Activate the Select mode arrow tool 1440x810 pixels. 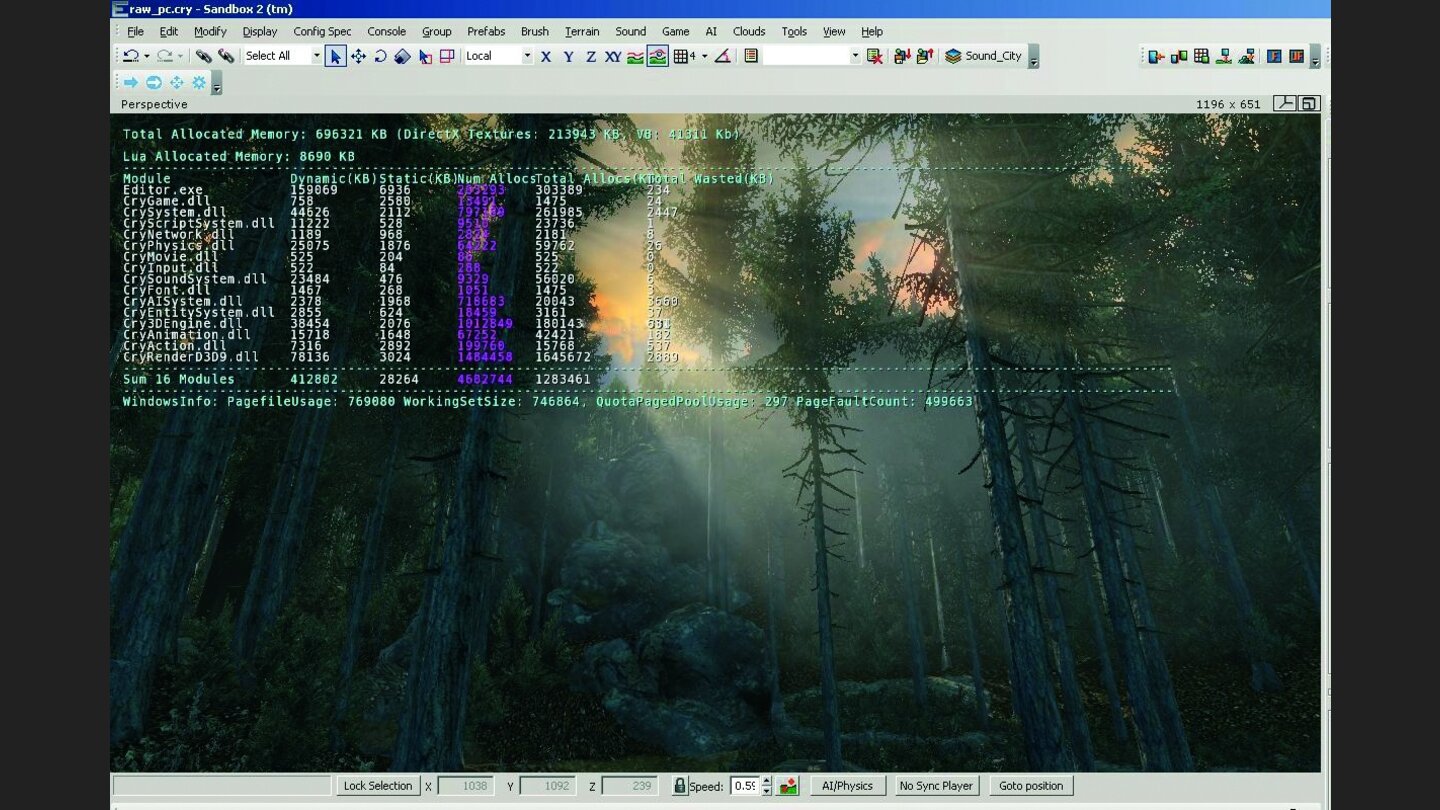(336, 56)
